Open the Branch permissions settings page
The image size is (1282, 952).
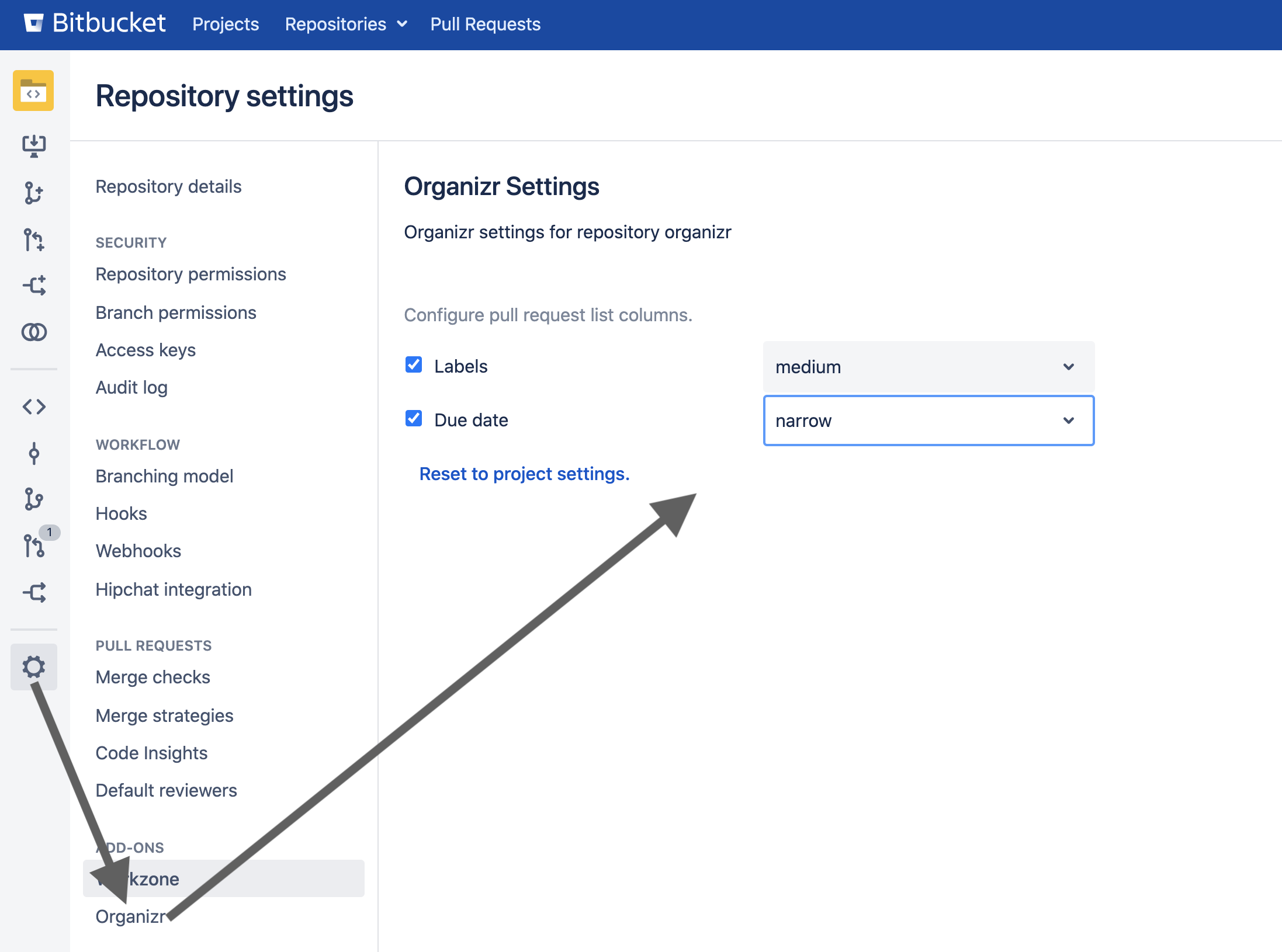[x=176, y=312]
